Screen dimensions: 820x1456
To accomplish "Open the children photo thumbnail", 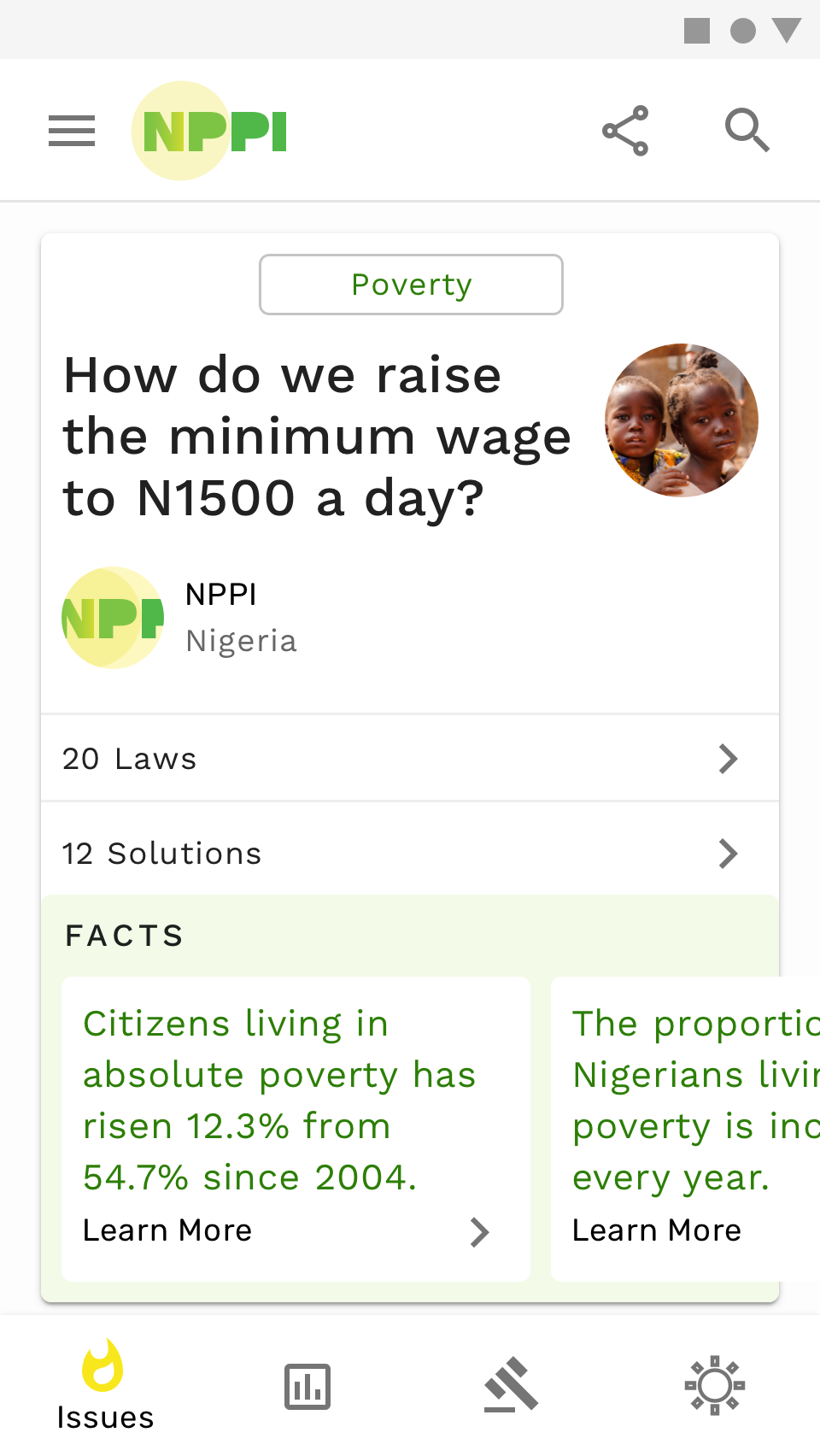I will 682,420.
